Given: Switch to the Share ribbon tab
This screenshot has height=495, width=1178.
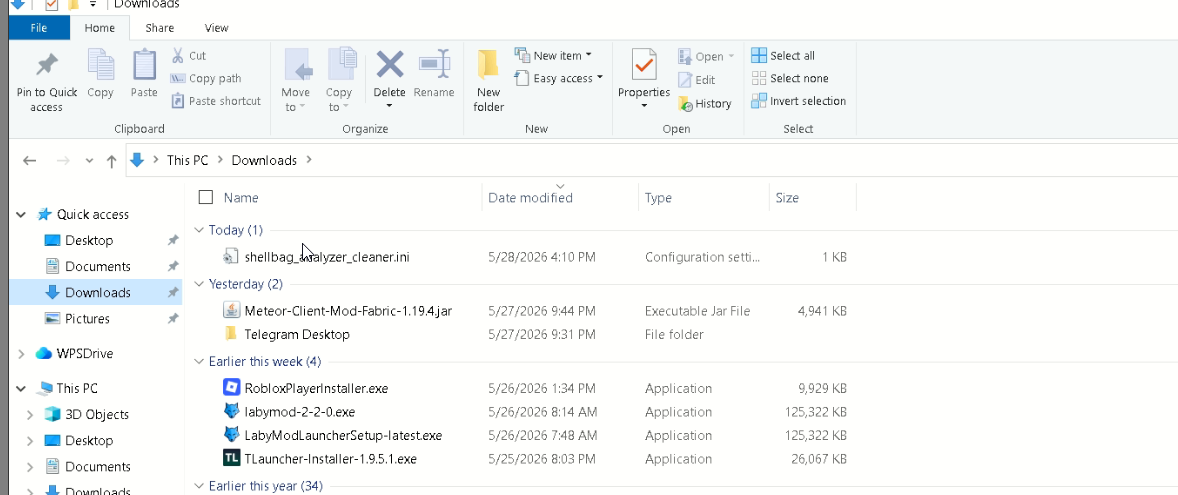Looking at the screenshot, I should pos(159,28).
